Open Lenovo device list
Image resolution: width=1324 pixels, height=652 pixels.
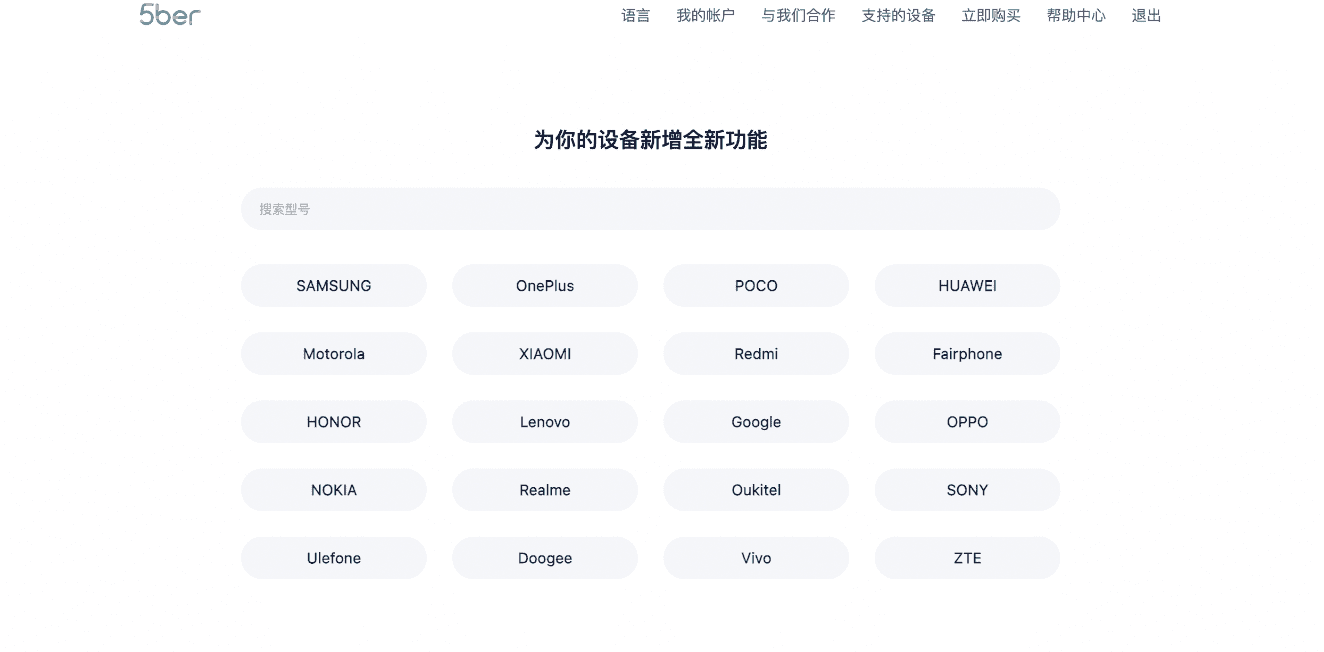click(x=545, y=421)
